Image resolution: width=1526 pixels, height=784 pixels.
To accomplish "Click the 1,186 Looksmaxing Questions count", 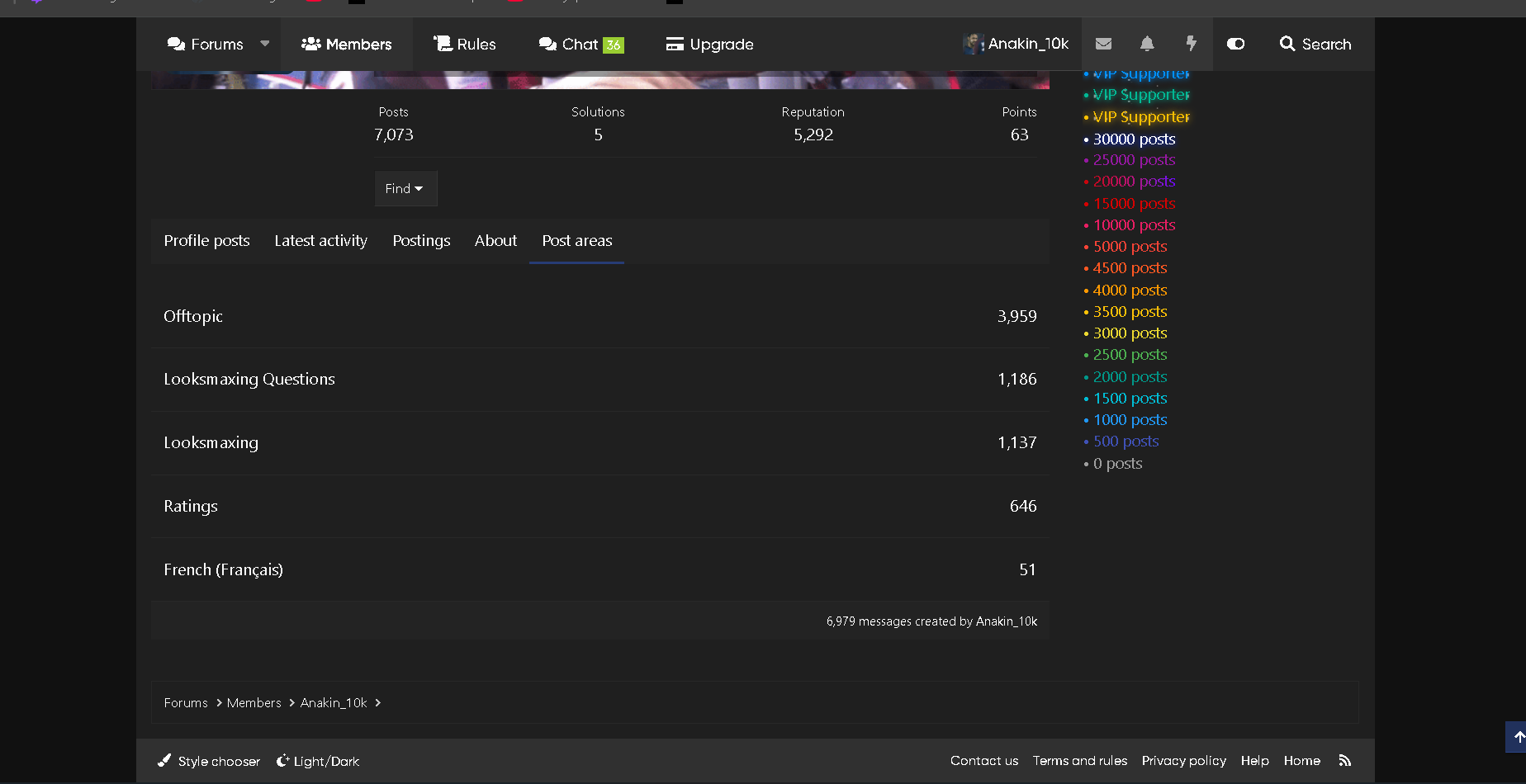I will (x=1017, y=379).
